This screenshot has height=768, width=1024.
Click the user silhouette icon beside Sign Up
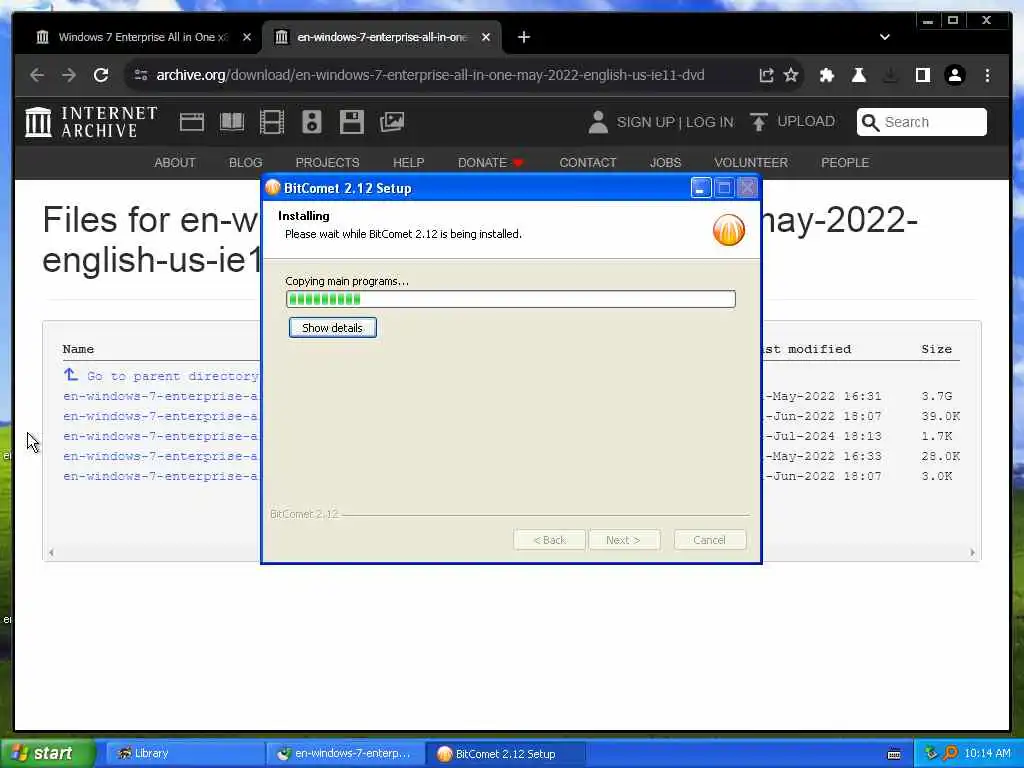598,122
